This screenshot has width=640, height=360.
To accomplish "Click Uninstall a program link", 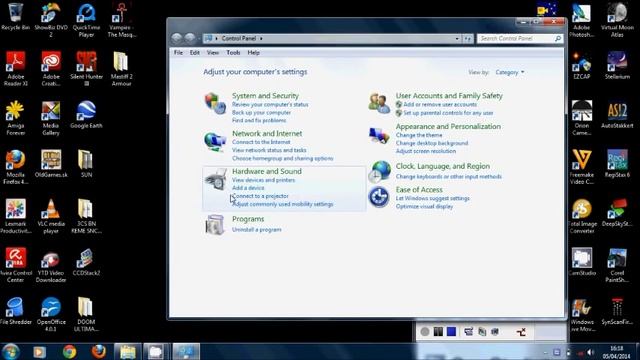I will [x=257, y=230].
